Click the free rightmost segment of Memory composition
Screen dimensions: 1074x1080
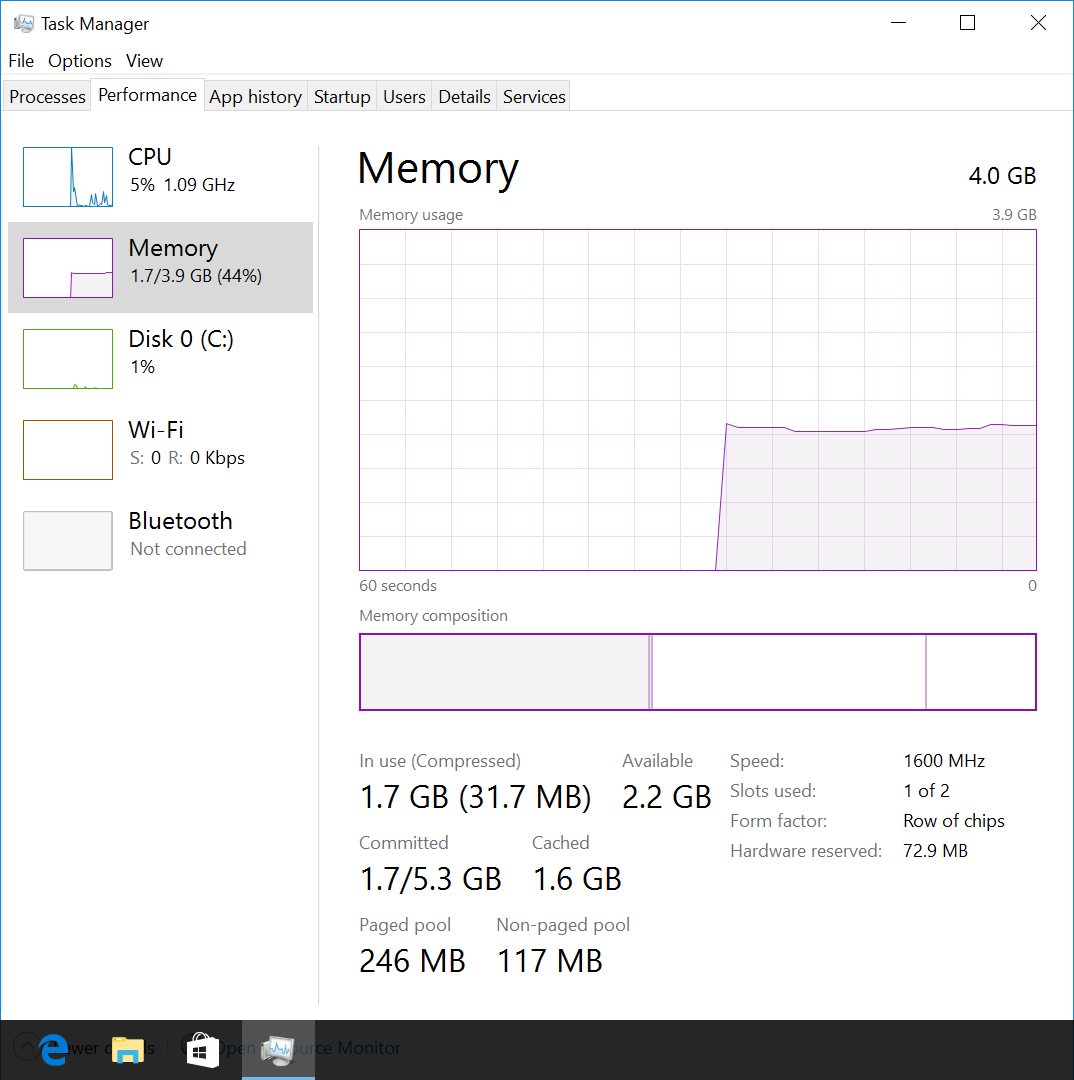pyautogui.click(x=981, y=672)
